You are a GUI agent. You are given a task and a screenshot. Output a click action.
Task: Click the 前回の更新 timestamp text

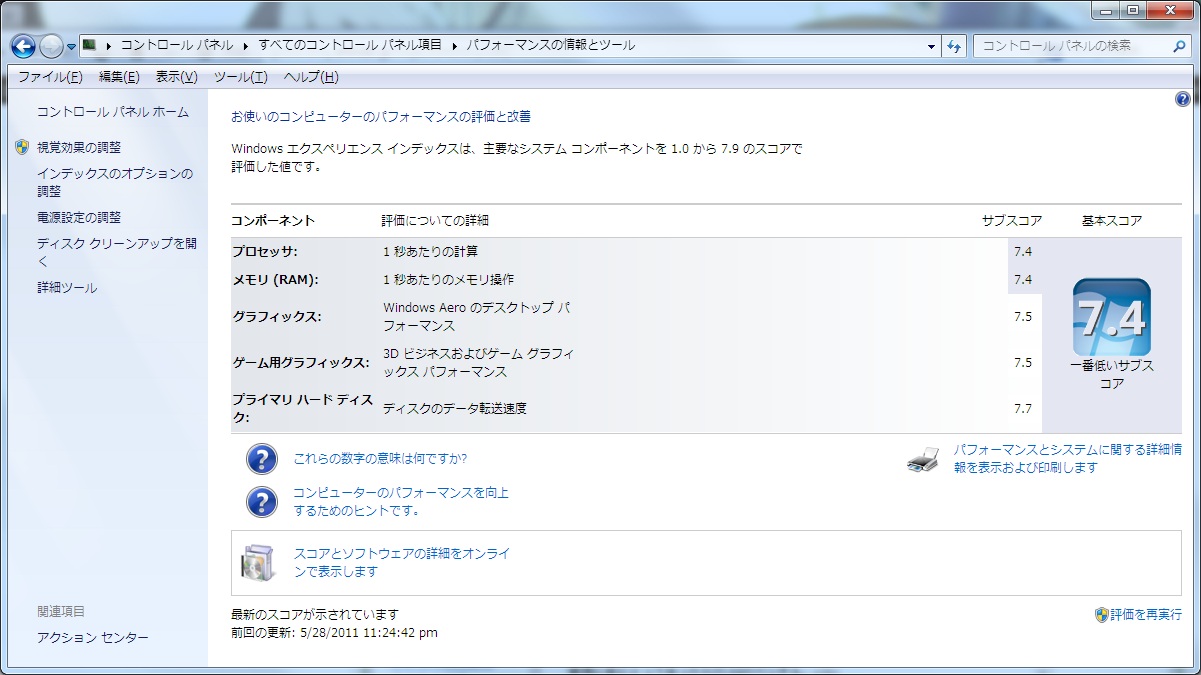tap(334, 633)
